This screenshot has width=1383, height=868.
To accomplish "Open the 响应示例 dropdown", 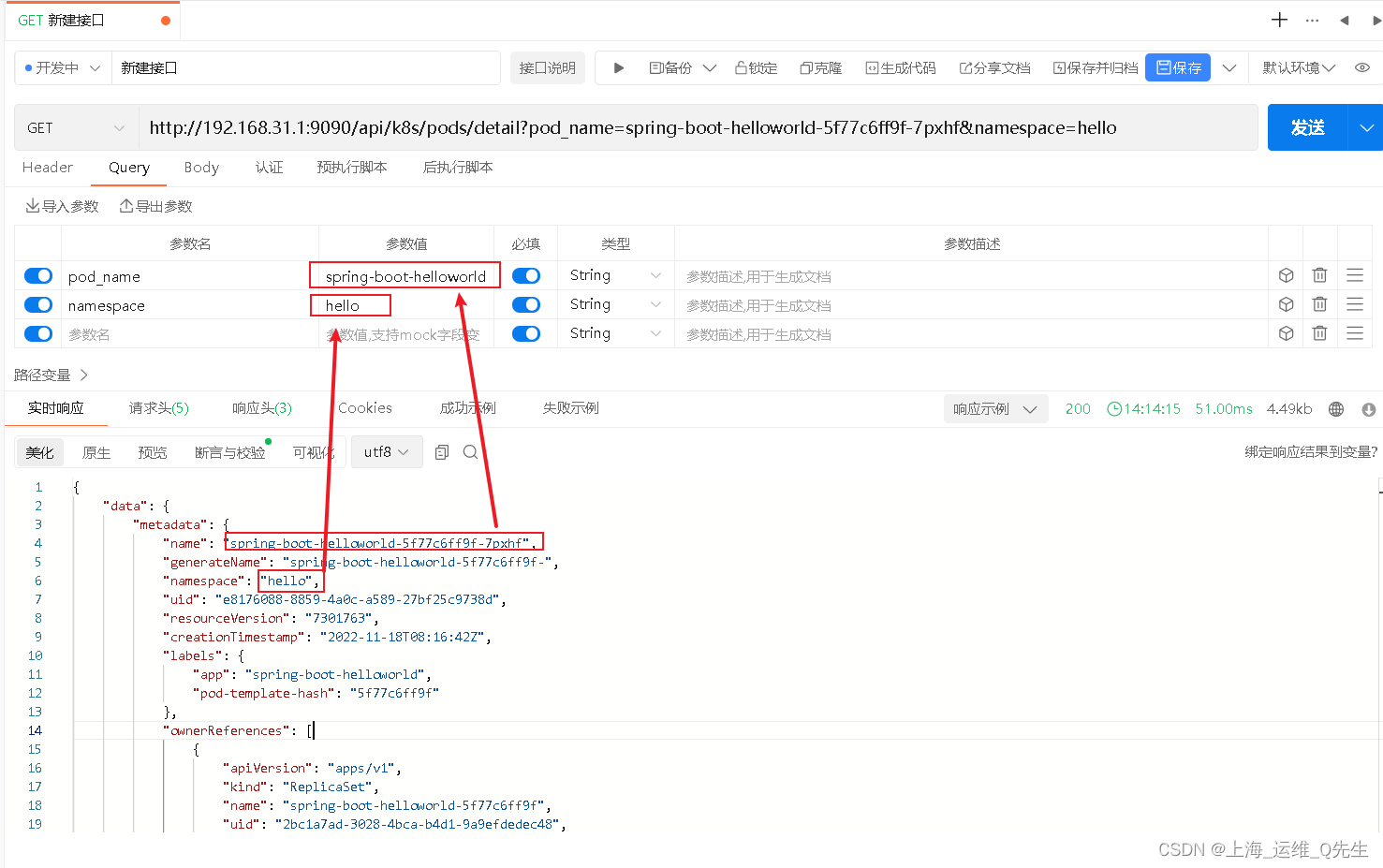I will (994, 409).
